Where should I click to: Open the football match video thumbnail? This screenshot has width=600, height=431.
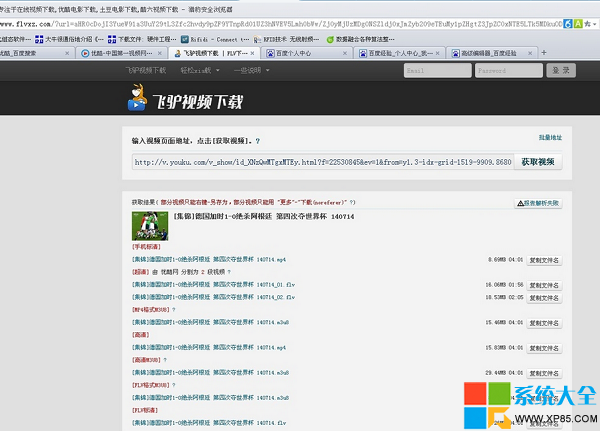(150, 226)
